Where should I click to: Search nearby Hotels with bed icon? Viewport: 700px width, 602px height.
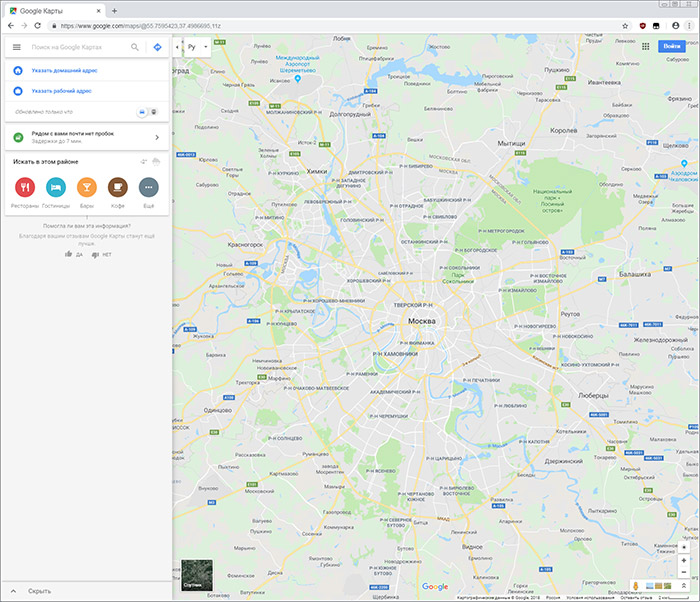coord(56,187)
